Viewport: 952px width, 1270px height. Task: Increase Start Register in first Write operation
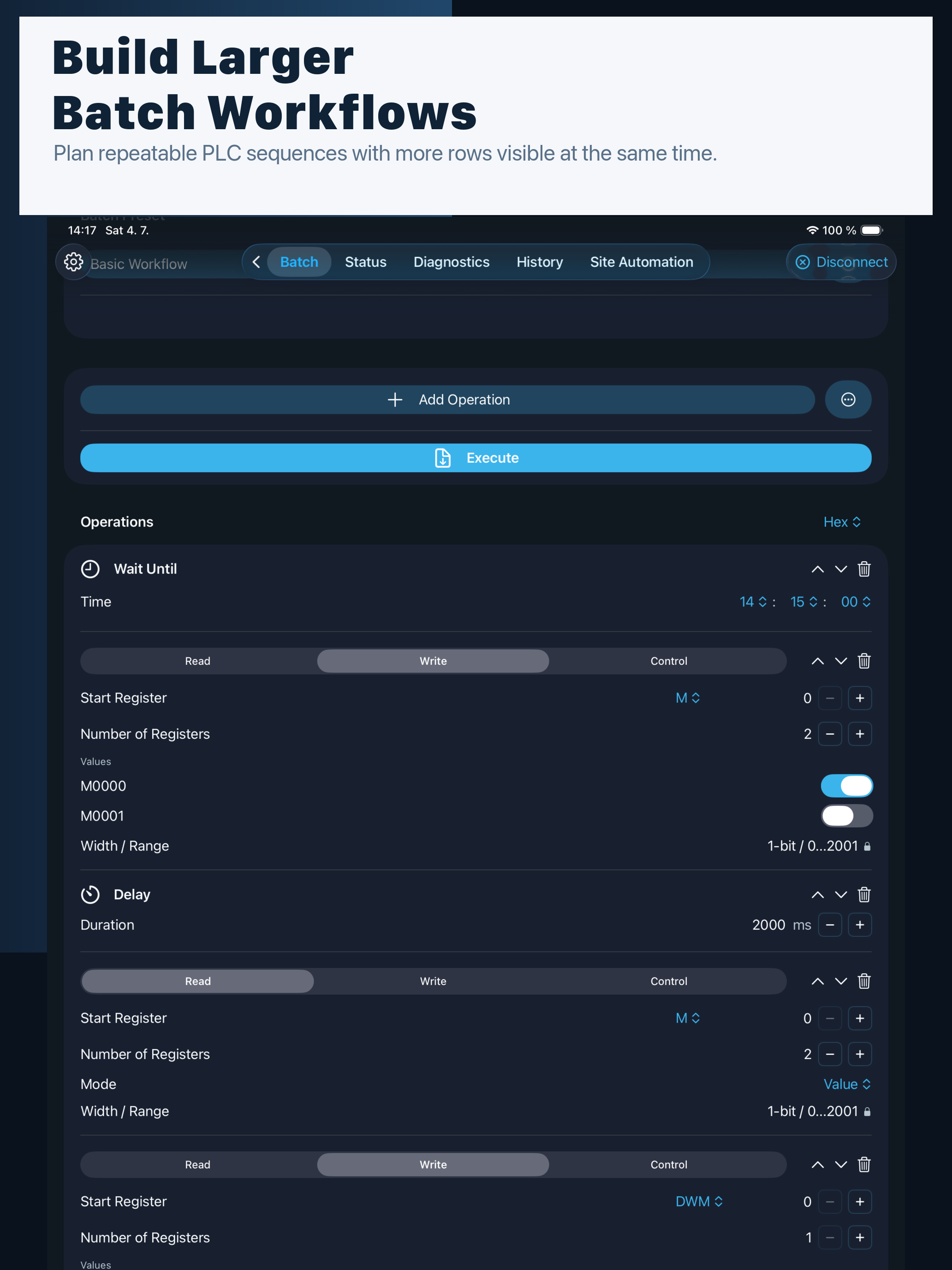[x=860, y=698]
